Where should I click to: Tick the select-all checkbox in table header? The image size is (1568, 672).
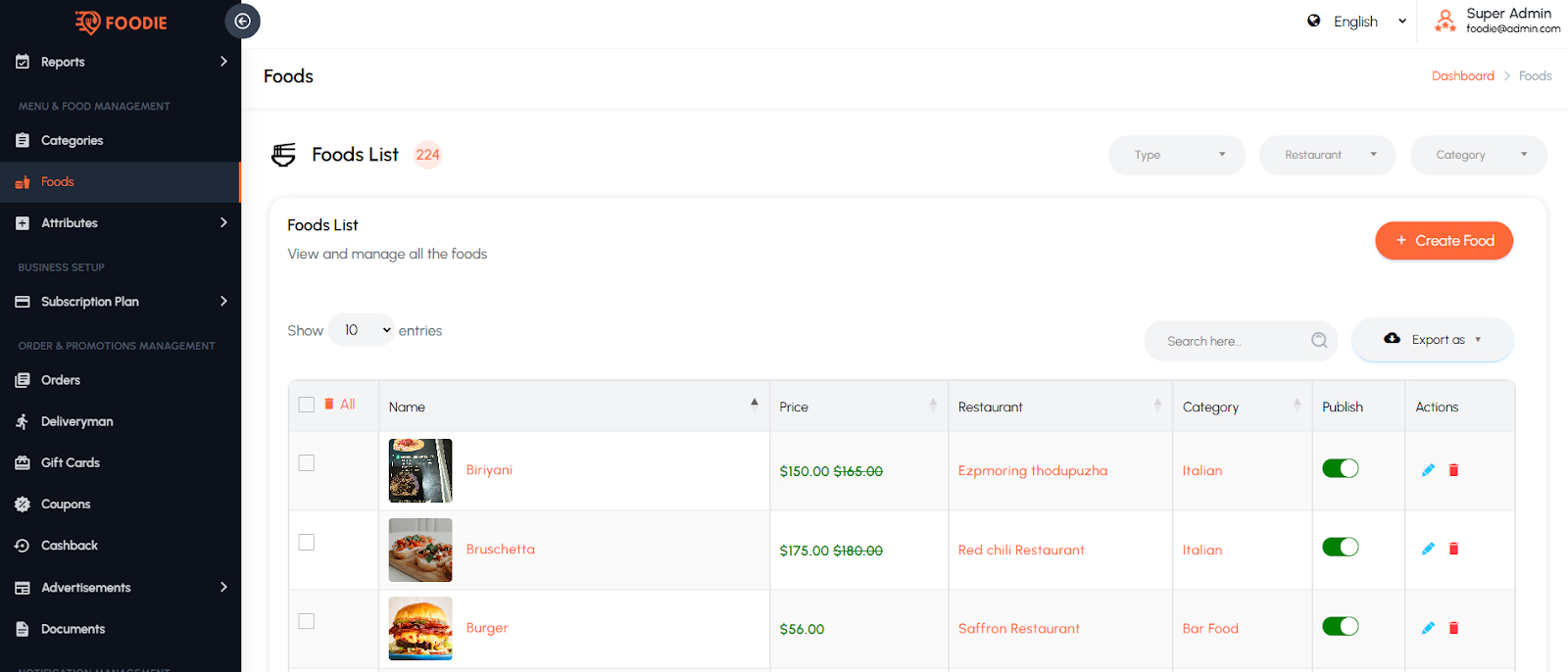point(307,405)
